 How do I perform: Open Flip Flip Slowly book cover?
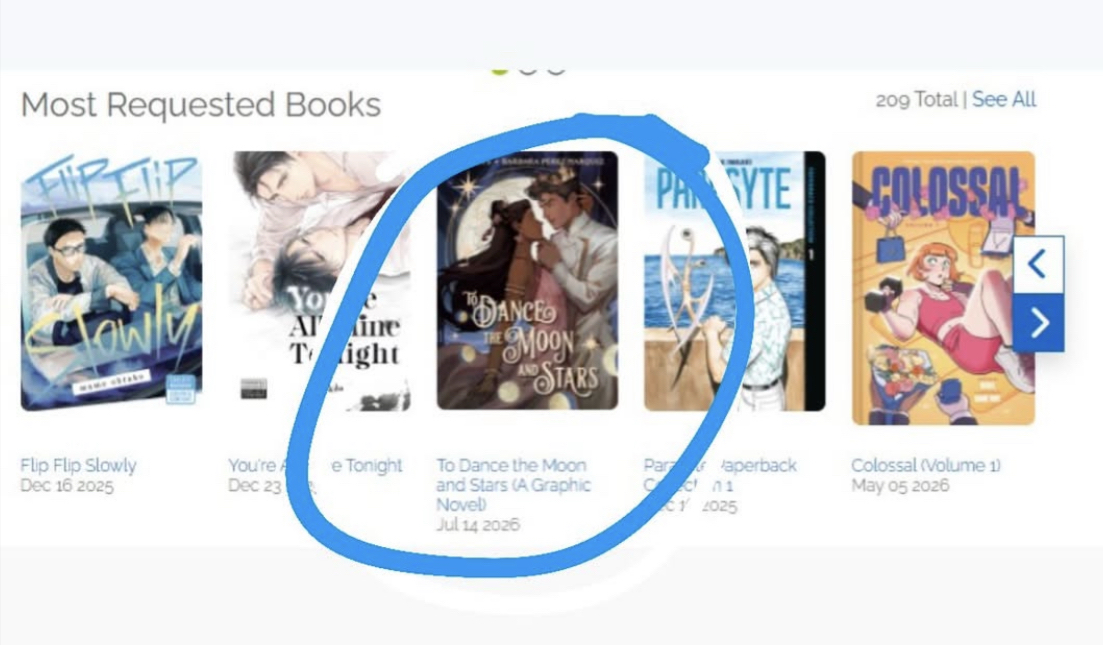coord(111,281)
